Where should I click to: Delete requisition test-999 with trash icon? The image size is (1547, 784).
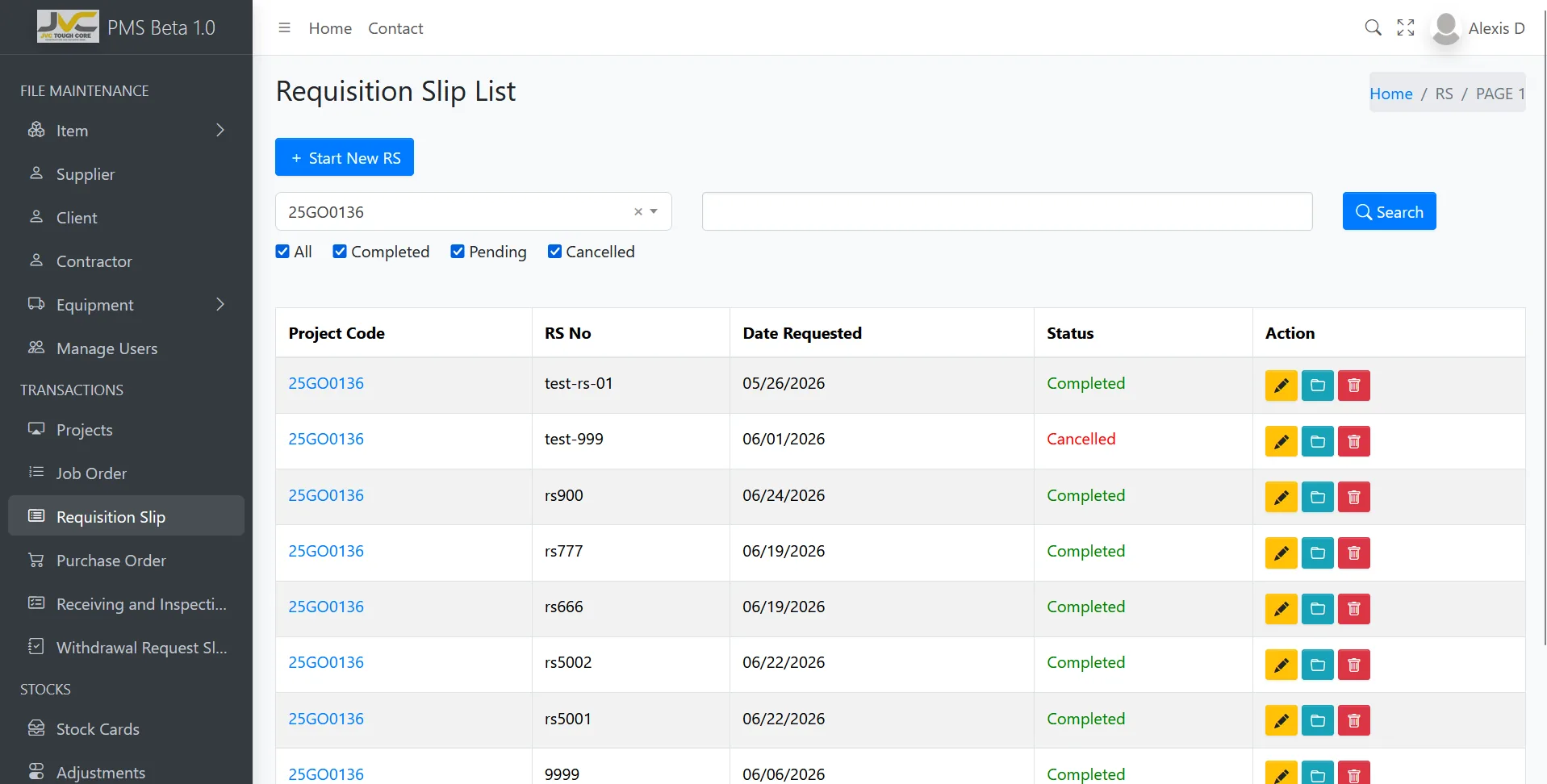pyautogui.click(x=1354, y=441)
